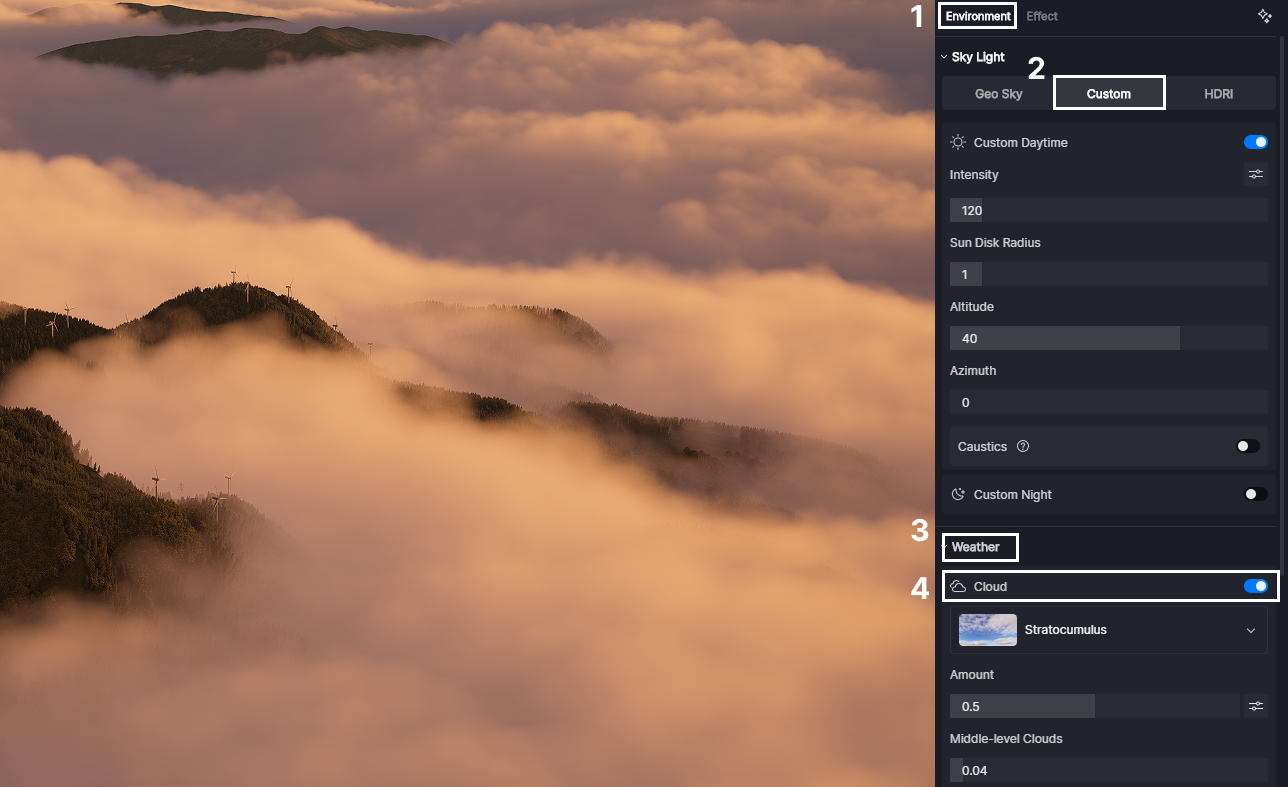Click the Altitude slider track
The height and width of the screenshot is (787, 1288).
[1108, 338]
